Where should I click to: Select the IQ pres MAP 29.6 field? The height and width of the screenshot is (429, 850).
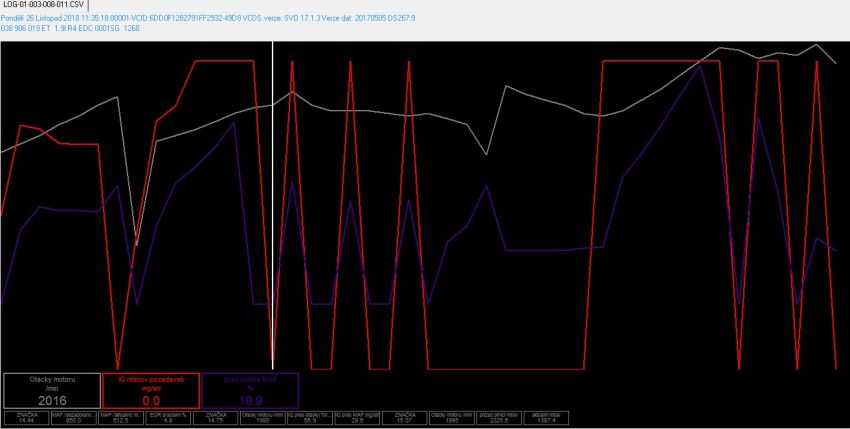356,418
